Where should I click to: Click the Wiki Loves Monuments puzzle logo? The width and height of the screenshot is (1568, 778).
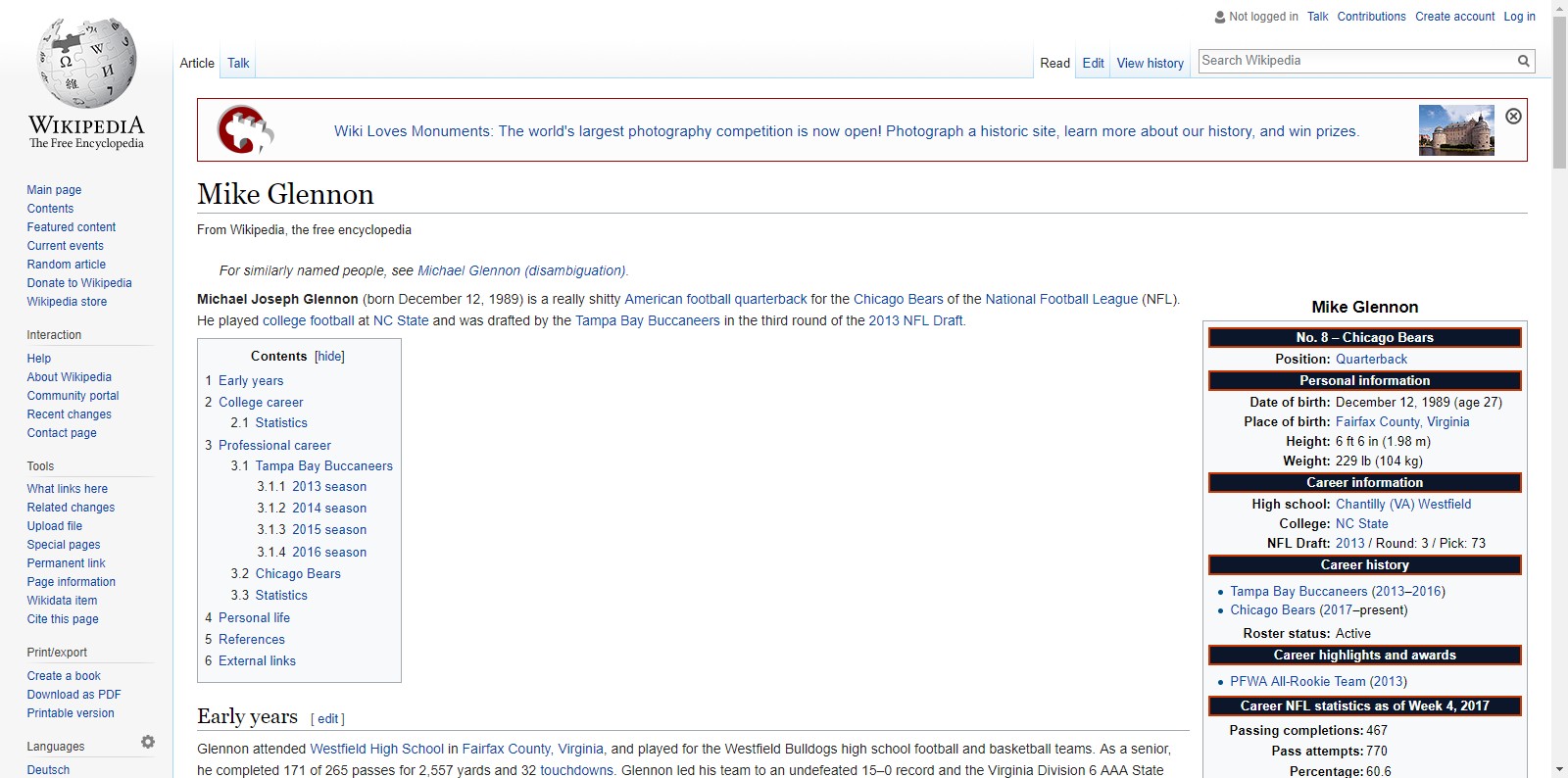coord(245,129)
